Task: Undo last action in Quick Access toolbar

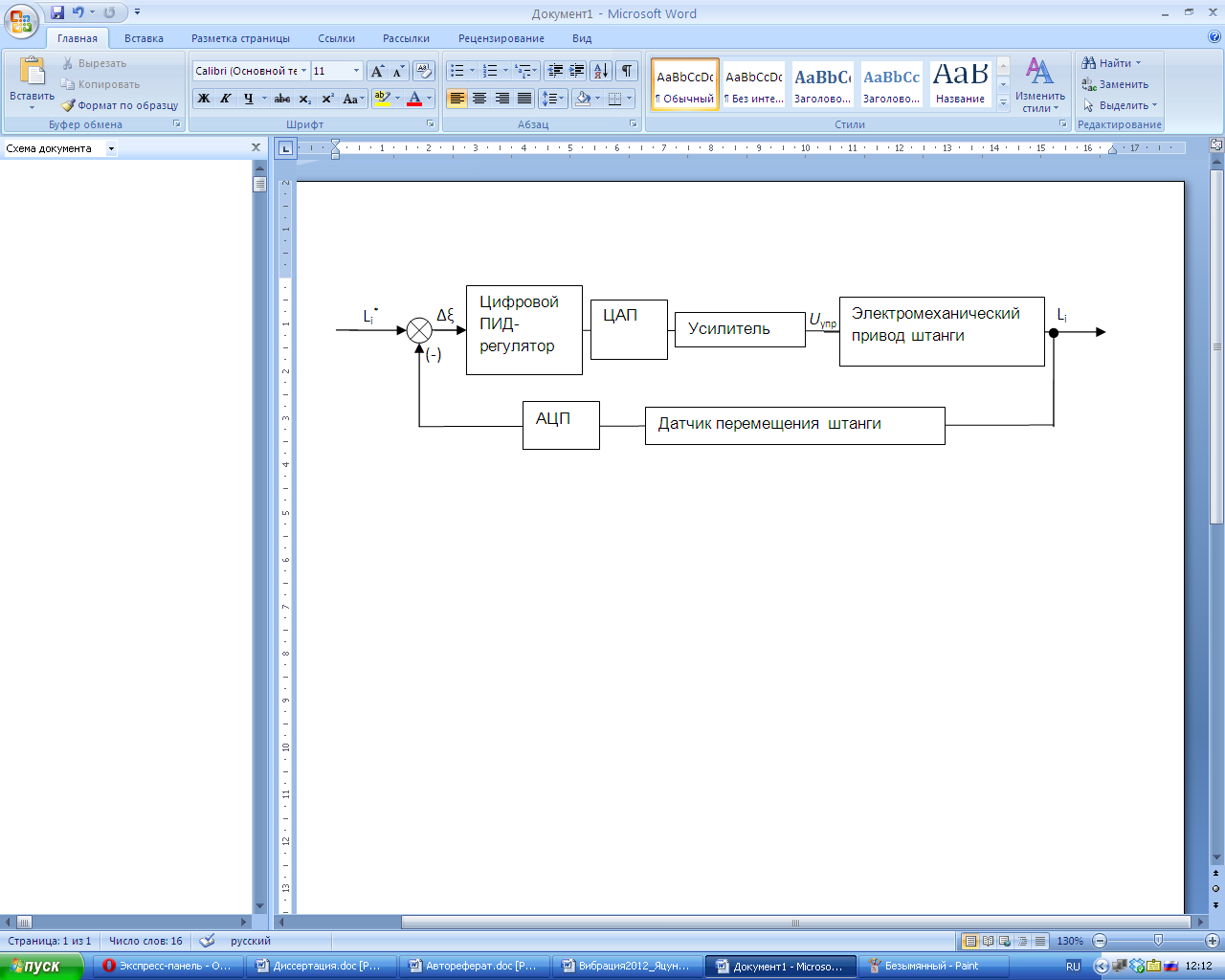Action: (78, 12)
